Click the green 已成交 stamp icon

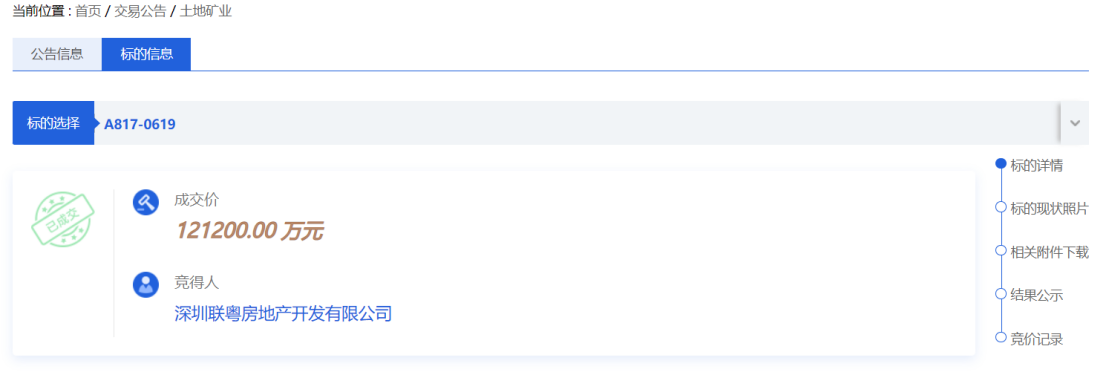[62, 220]
